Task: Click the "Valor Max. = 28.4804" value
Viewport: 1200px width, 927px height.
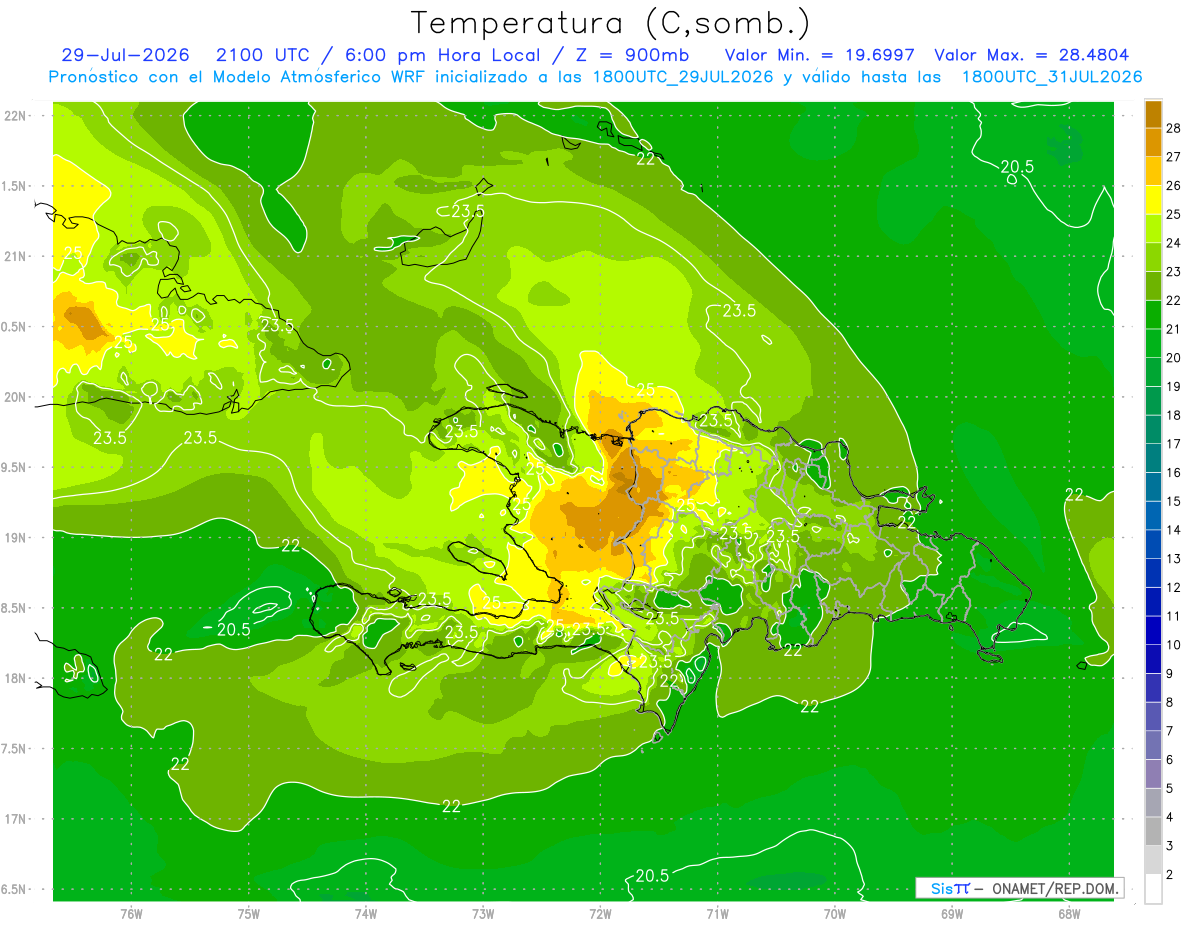Action: [1030, 55]
